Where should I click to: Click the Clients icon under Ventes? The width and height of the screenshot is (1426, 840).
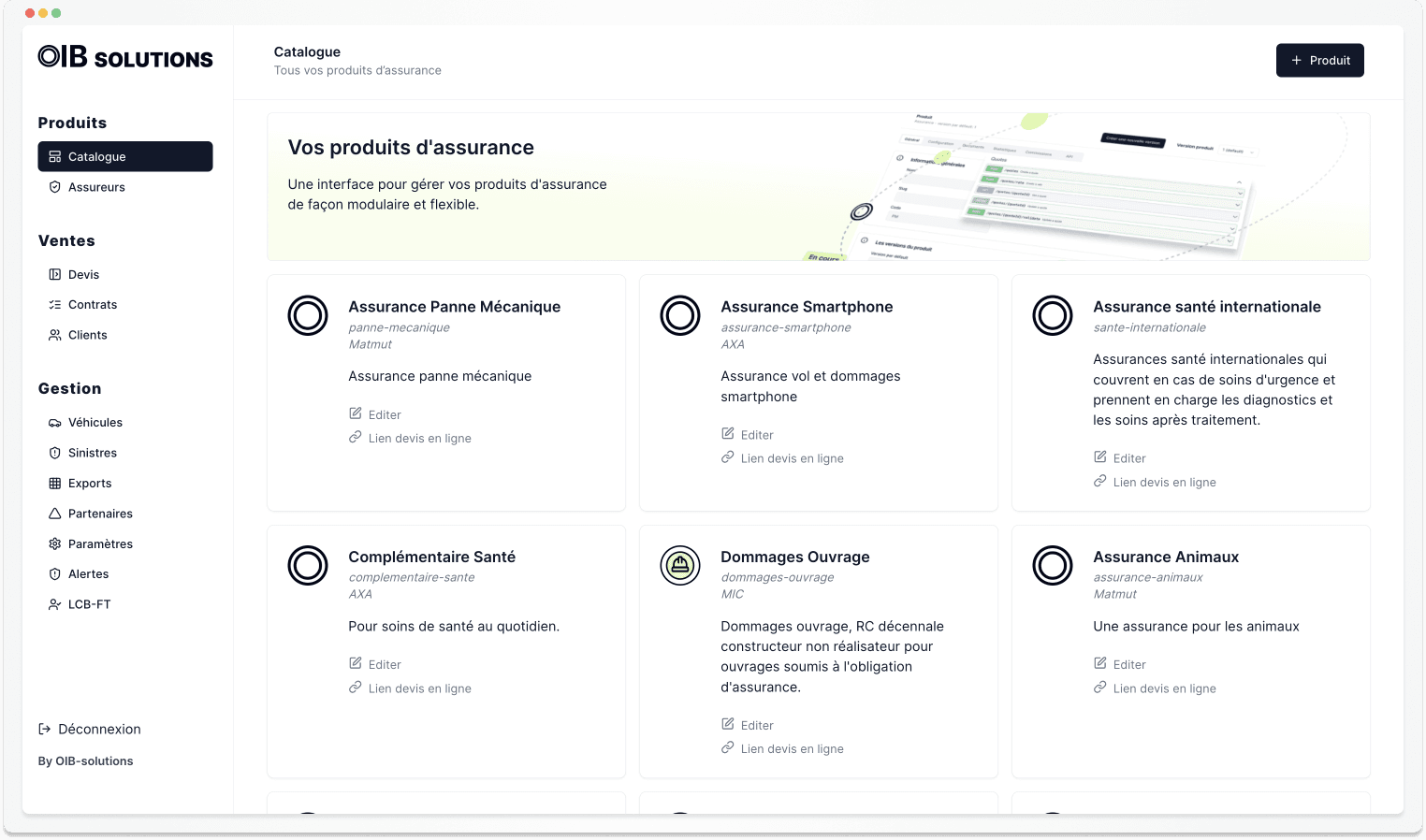click(56, 335)
